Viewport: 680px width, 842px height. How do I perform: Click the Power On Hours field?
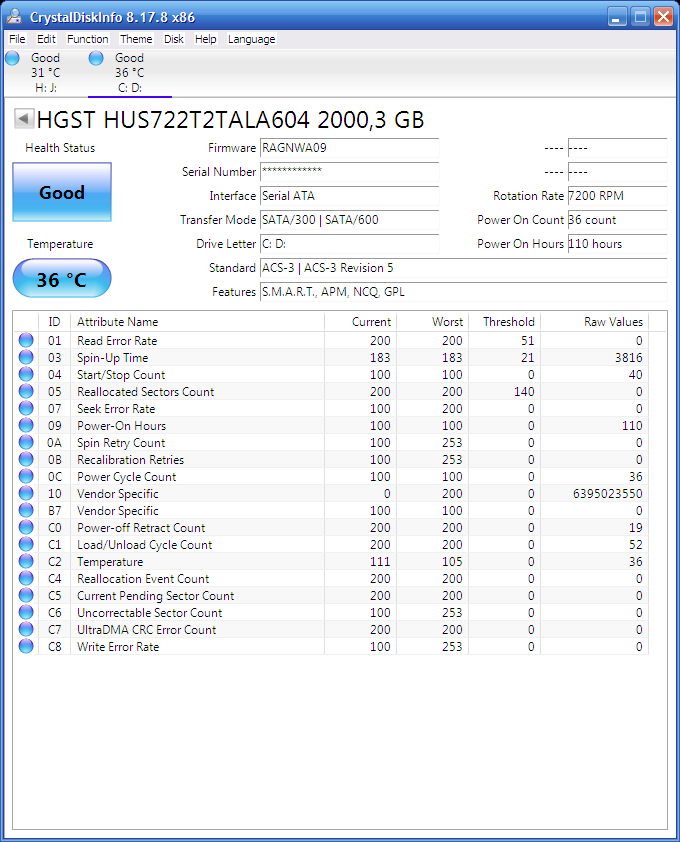coord(617,244)
